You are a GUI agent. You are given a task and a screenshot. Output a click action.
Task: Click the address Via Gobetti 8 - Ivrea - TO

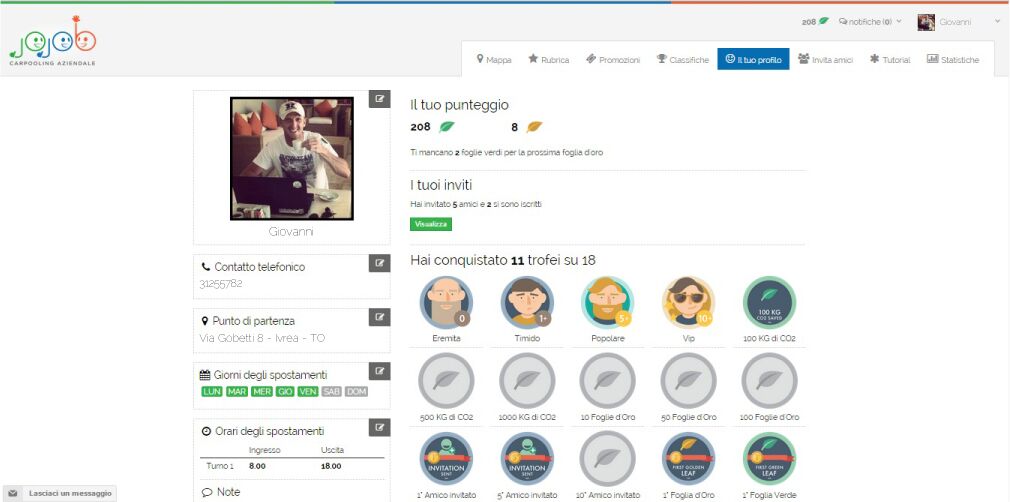click(x=263, y=338)
